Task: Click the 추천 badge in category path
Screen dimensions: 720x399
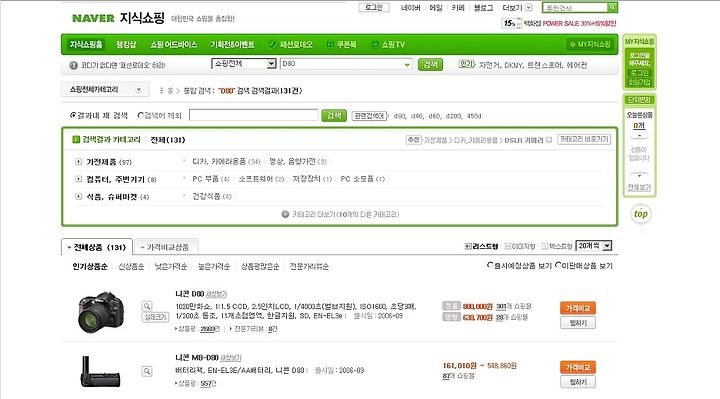Action: click(x=413, y=140)
